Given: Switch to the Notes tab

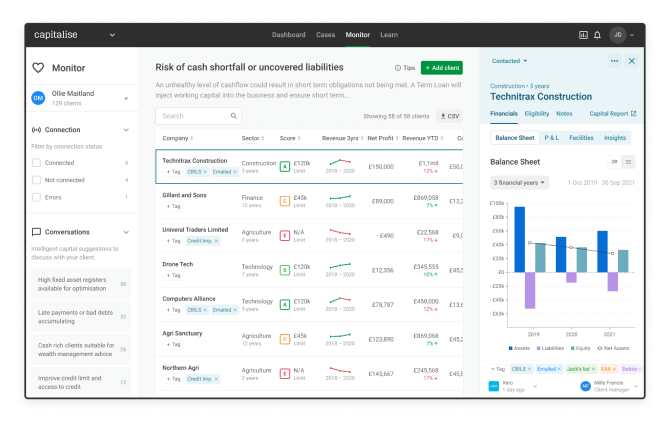Looking at the screenshot, I should click(564, 114).
